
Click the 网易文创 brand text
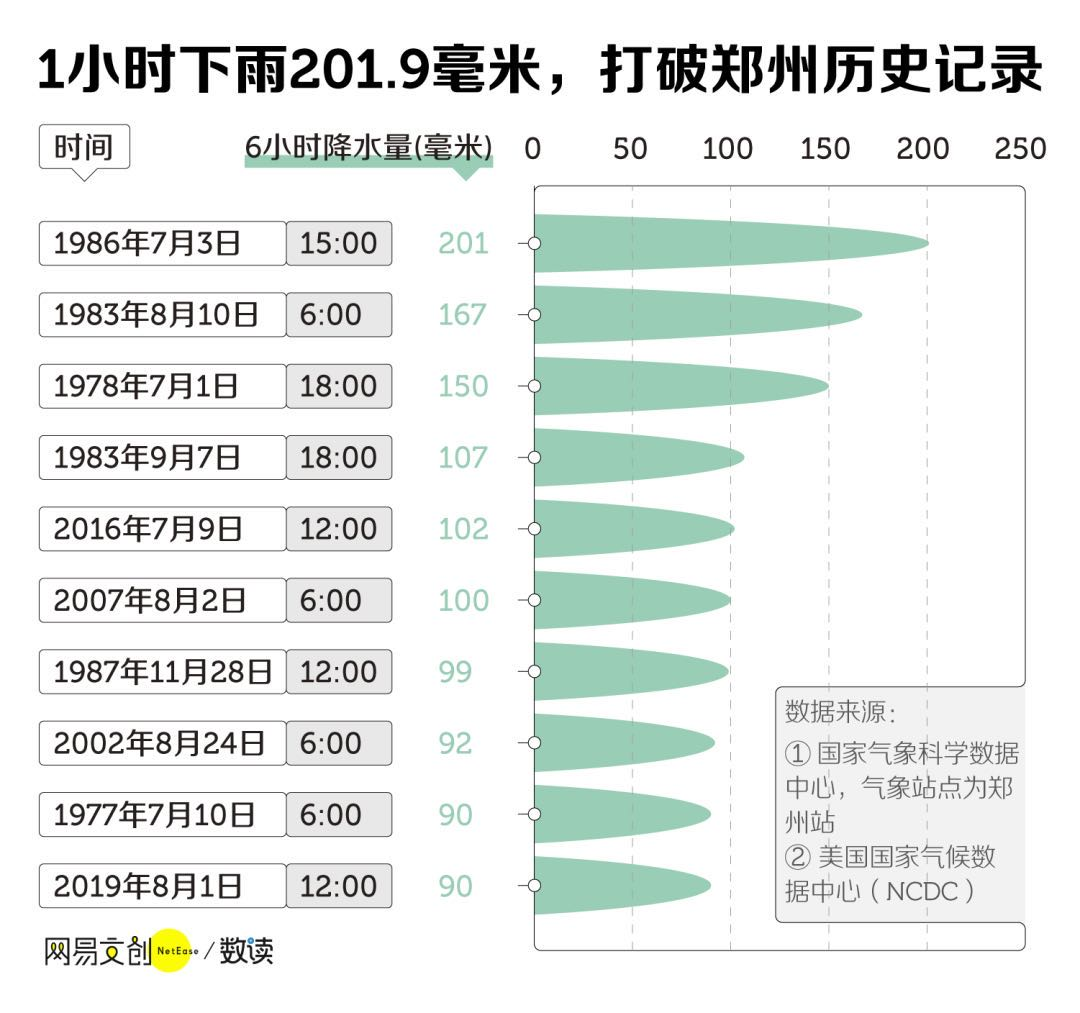click(97, 952)
